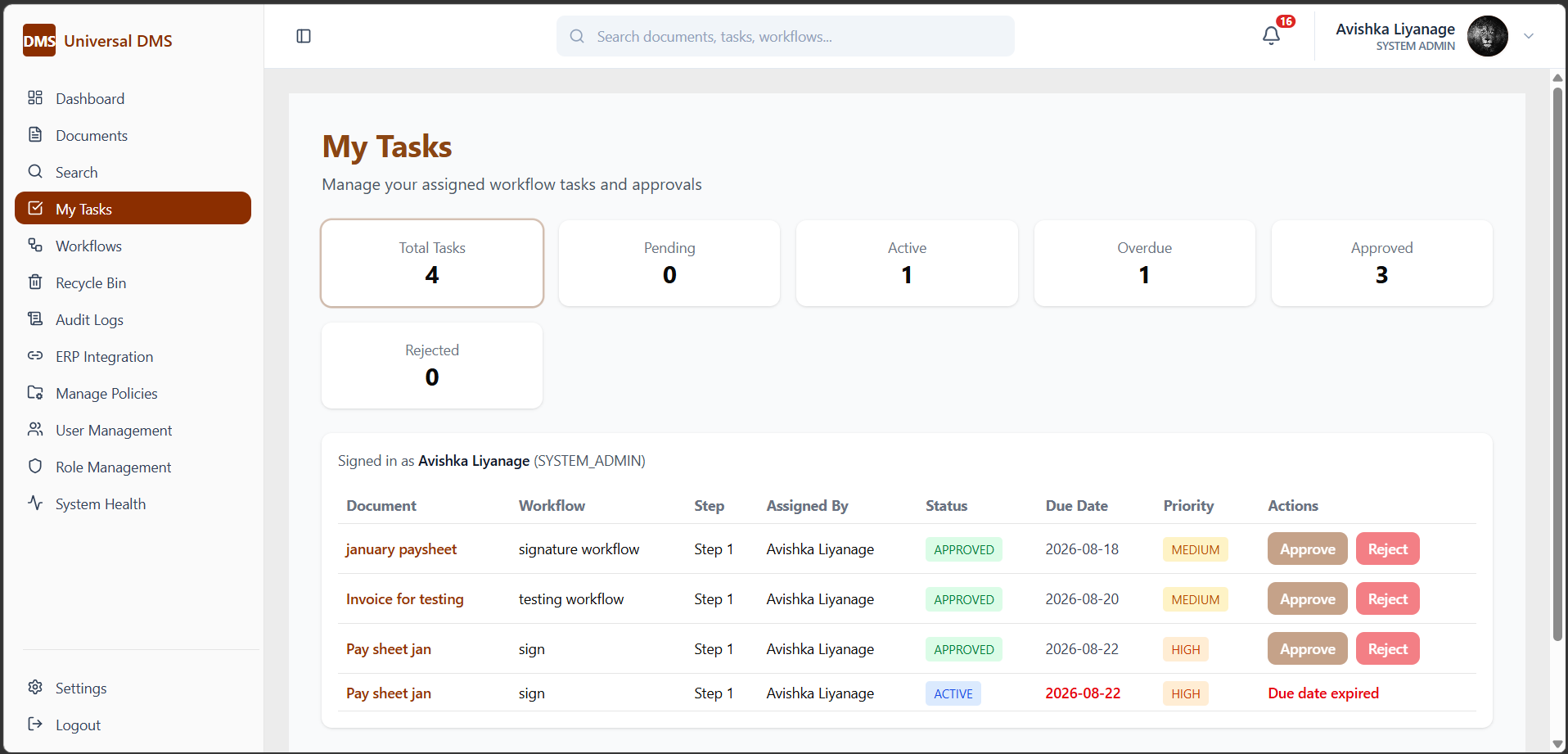The image size is (1568, 754).
Task: Open notifications bell icon
Action: [1271, 36]
